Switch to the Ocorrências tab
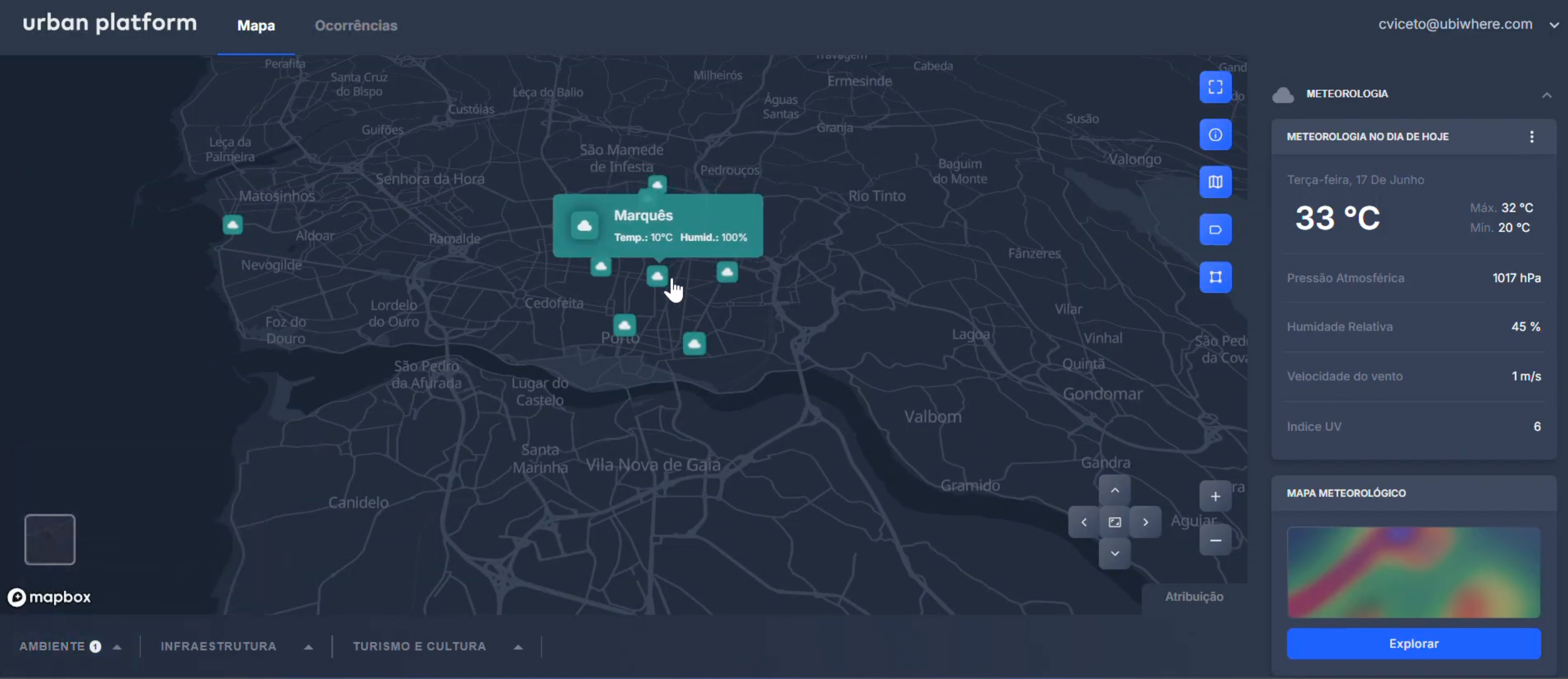 click(x=357, y=25)
